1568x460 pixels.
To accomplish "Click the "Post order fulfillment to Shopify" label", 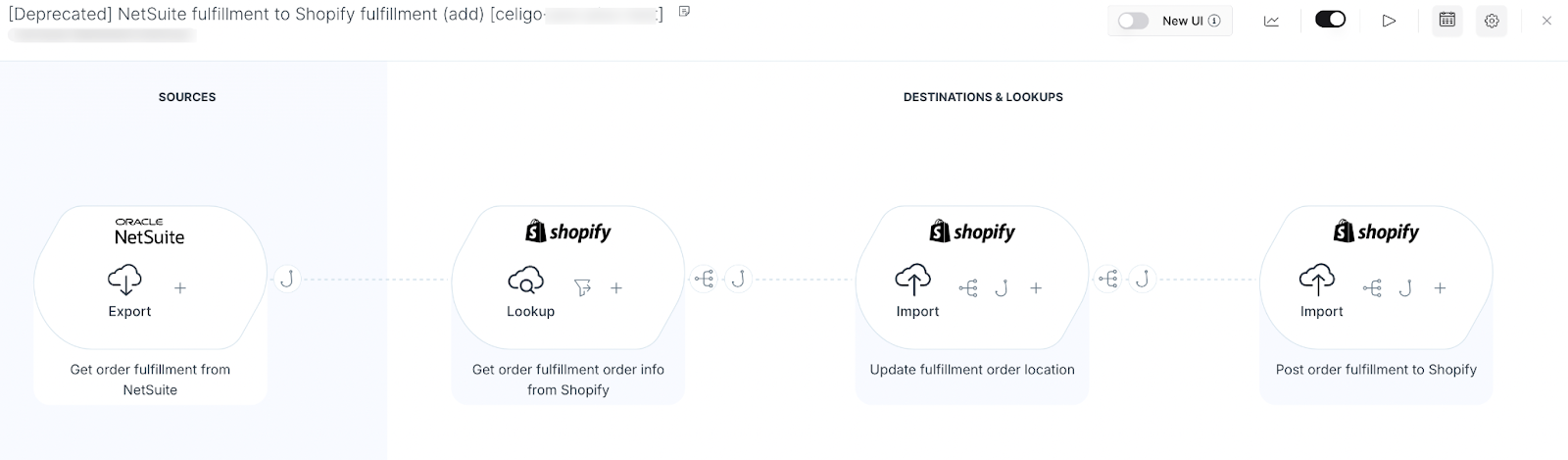I will (1376, 370).
